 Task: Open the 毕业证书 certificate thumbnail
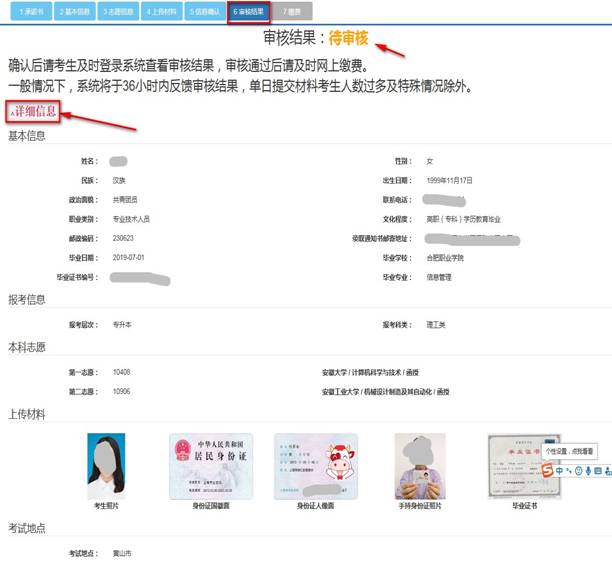pyautogui.click(x=517, y=466)
